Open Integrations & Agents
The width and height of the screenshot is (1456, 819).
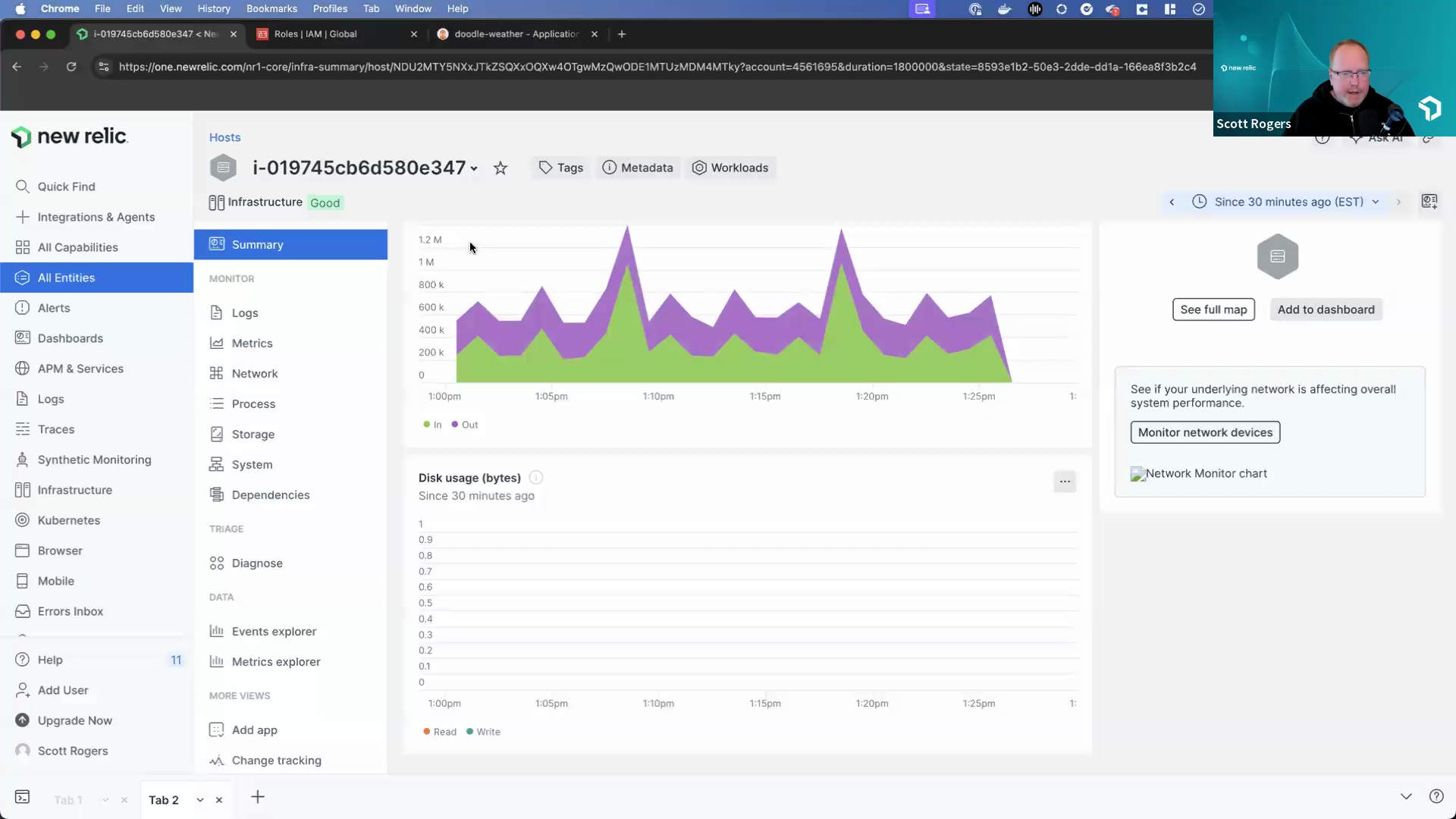pos(96,217)
